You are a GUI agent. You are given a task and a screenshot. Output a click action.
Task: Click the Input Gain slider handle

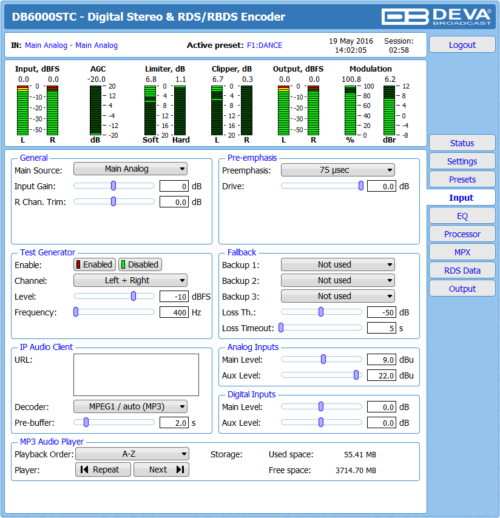click(113, 186)
